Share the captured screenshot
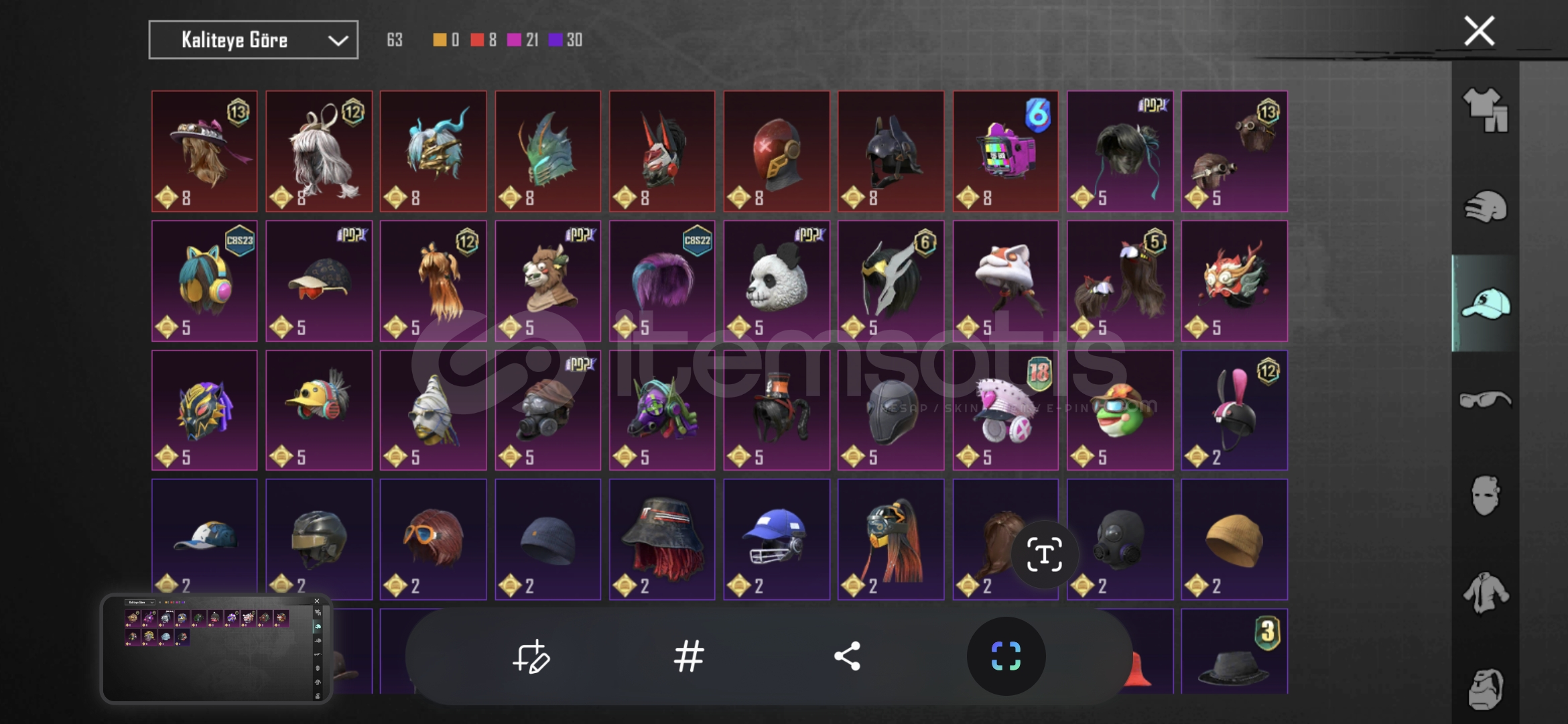The width and height of the screenshot is (1568, 724). point(847,656)
